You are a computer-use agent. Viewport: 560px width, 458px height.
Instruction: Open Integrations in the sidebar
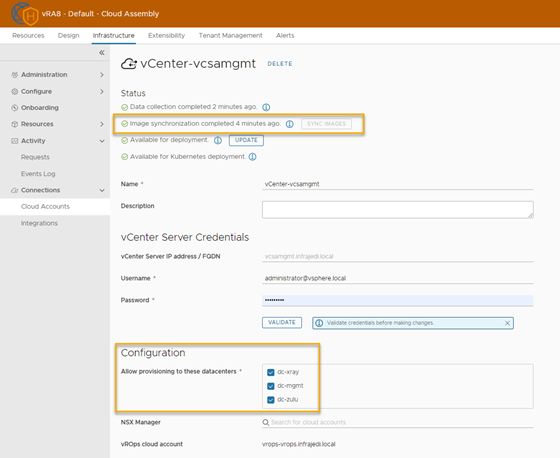point(39,223)
